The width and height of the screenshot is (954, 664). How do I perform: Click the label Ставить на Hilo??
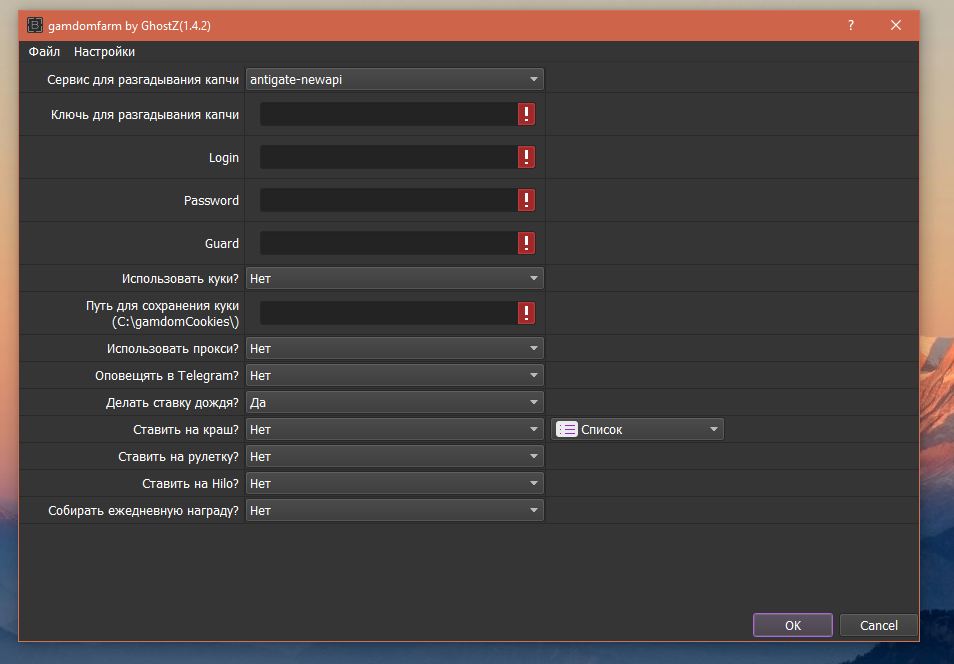(190, 484)
